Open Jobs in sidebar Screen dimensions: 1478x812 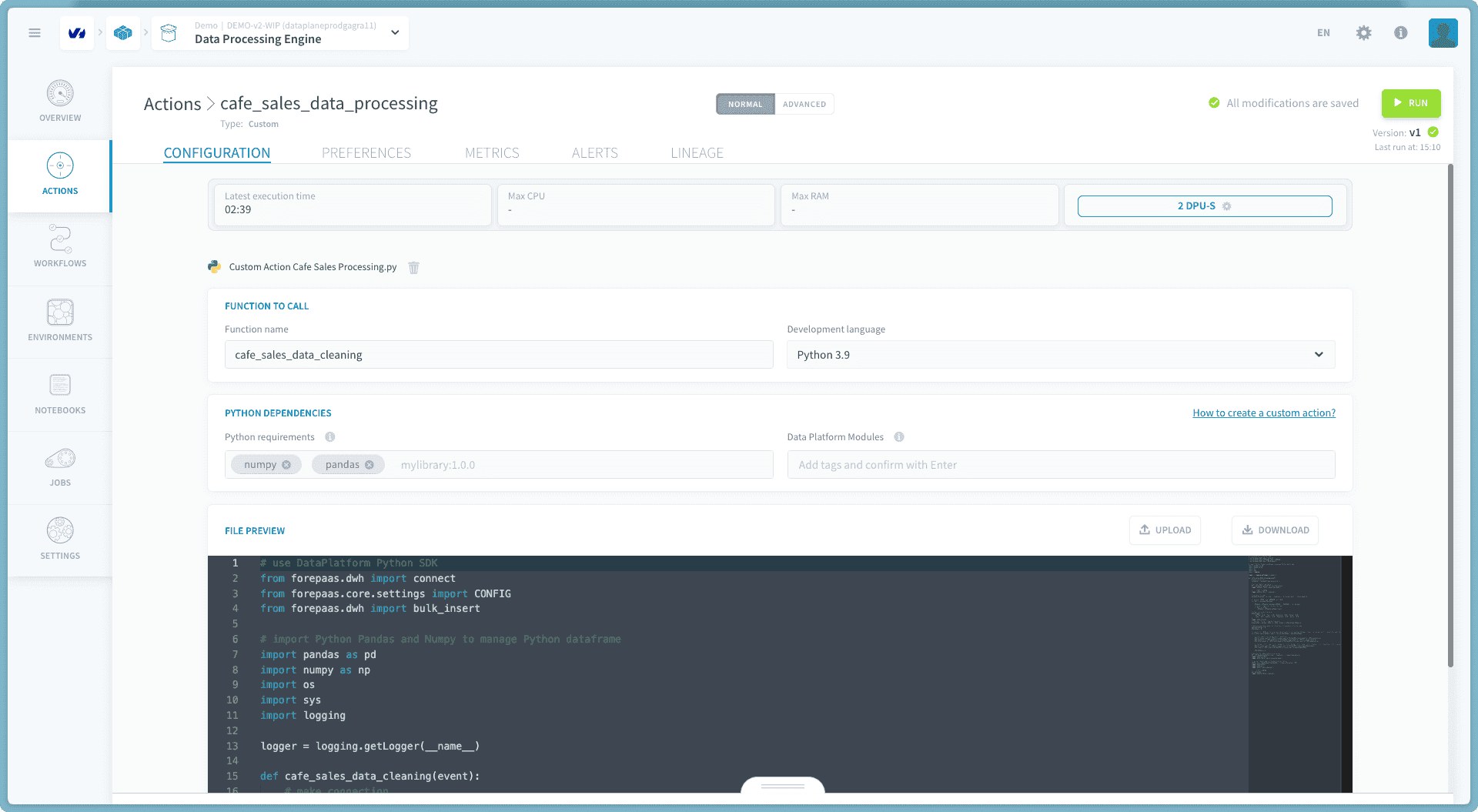pyautogui.click(x=60, y=466)
